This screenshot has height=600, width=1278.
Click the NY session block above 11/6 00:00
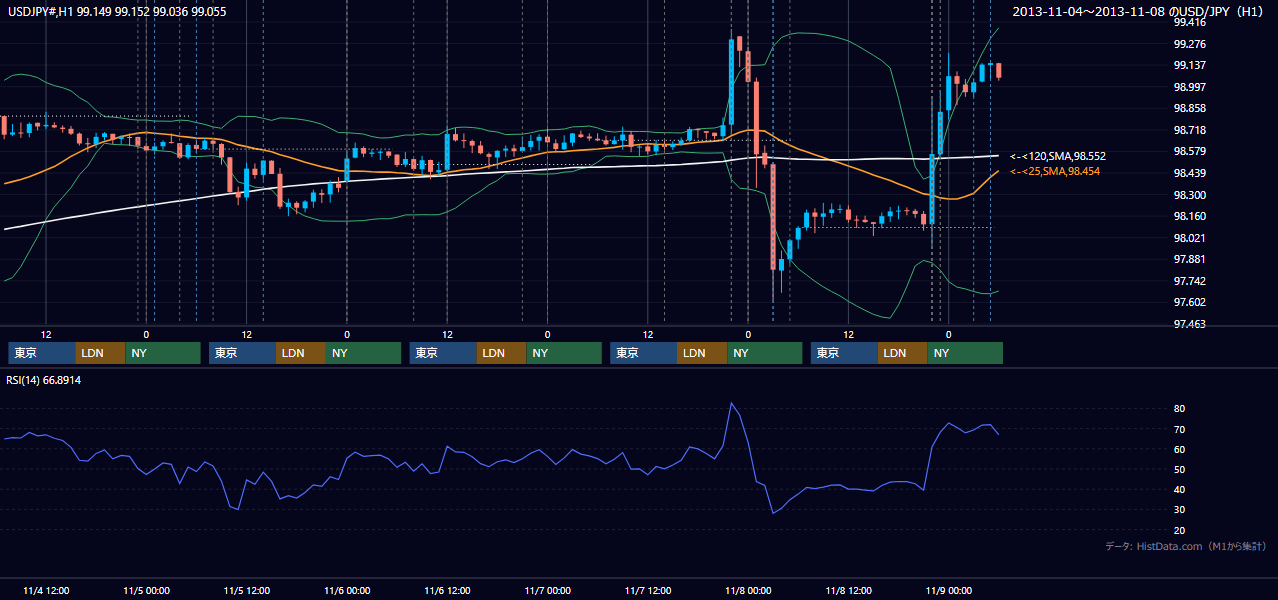click(364, 353)
